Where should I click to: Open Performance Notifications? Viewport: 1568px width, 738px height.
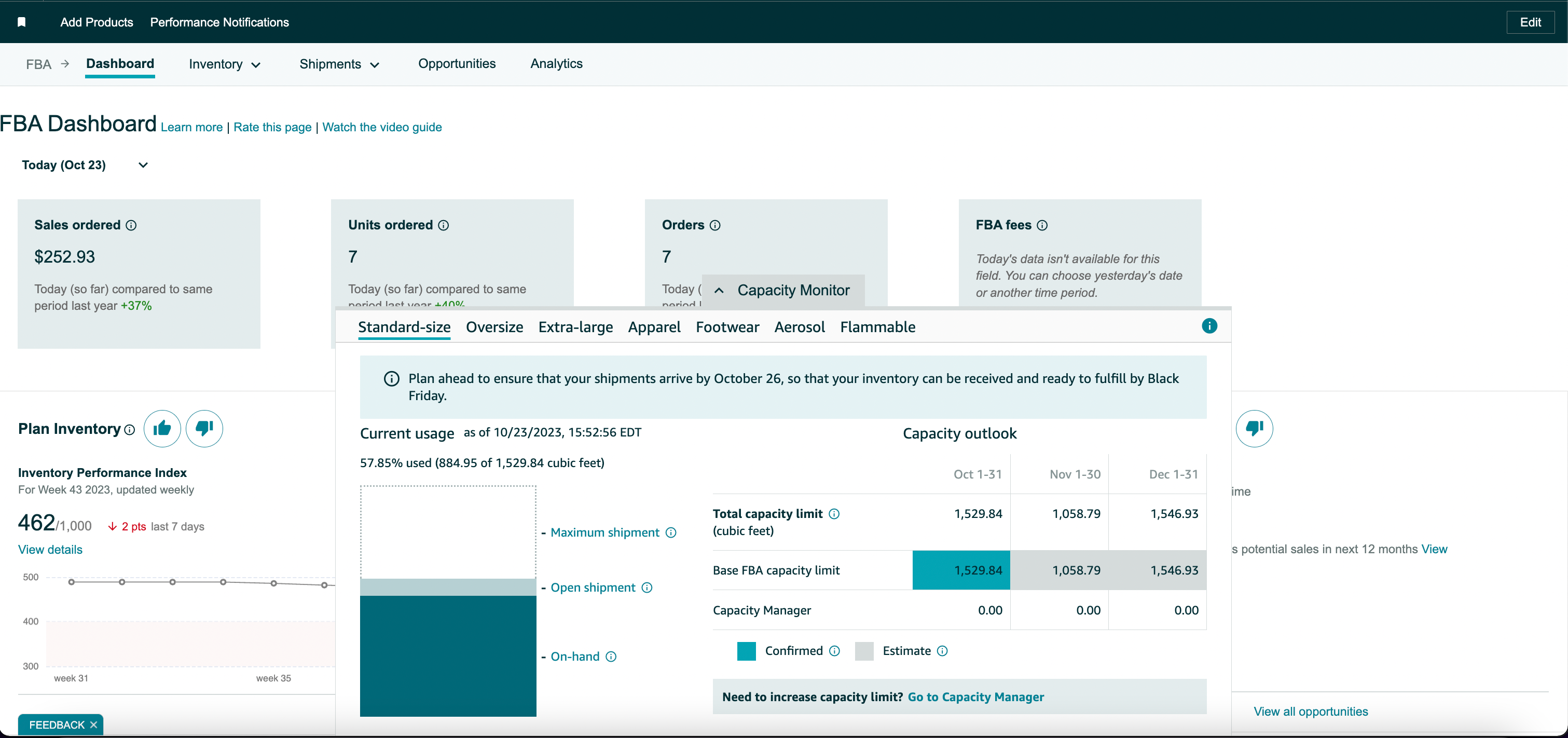pos(219,22)
